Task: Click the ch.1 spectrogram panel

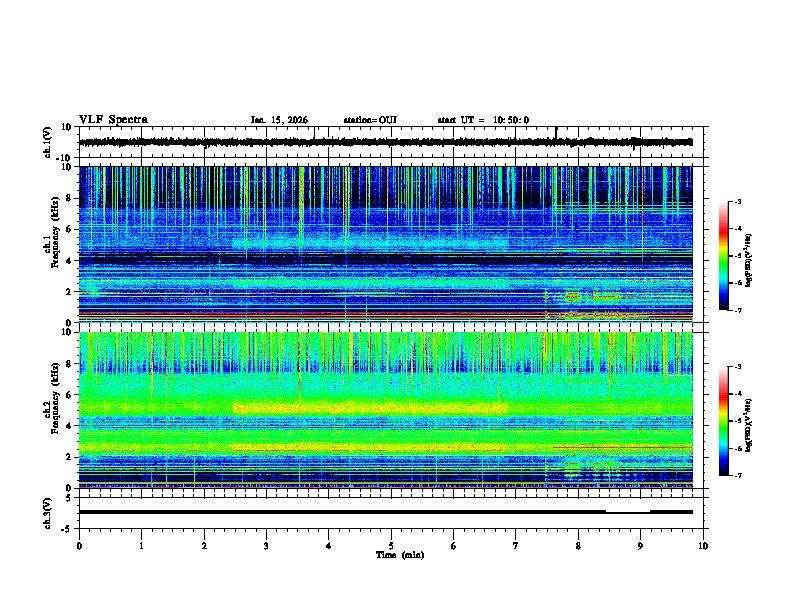Action: tap(385, 244)
